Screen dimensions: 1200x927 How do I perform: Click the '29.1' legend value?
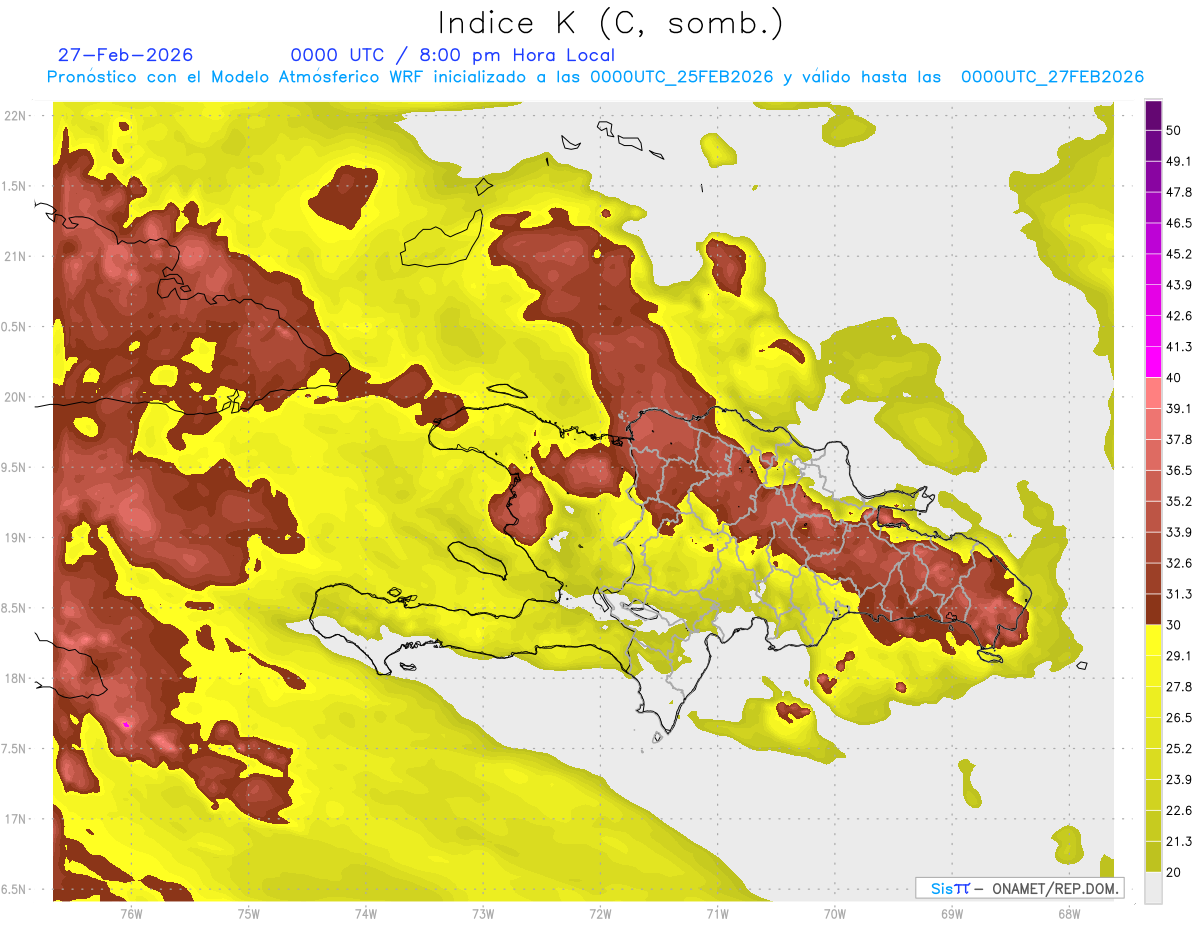pos(1179,656)
